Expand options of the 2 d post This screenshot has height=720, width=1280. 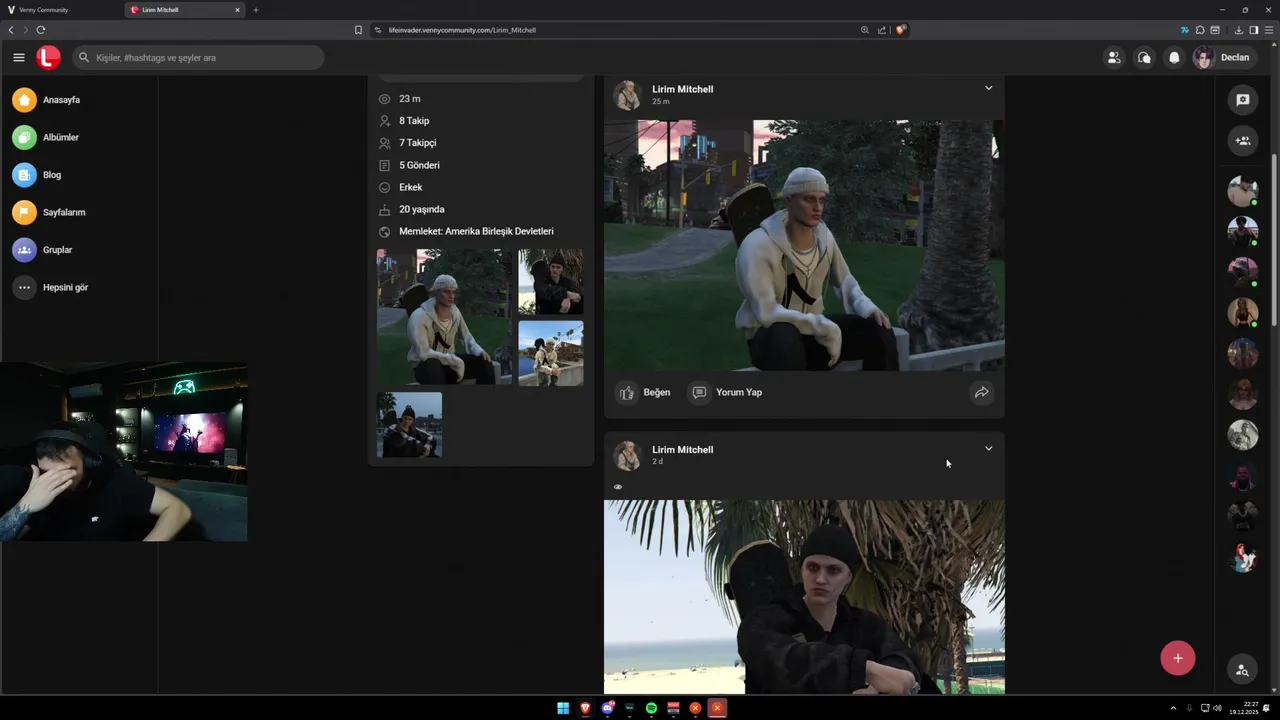pos(988,448)
